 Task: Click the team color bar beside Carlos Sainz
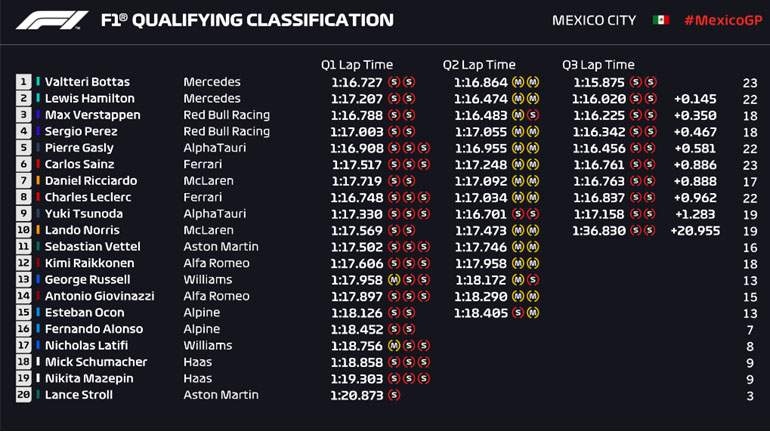(x=38, y=165)
